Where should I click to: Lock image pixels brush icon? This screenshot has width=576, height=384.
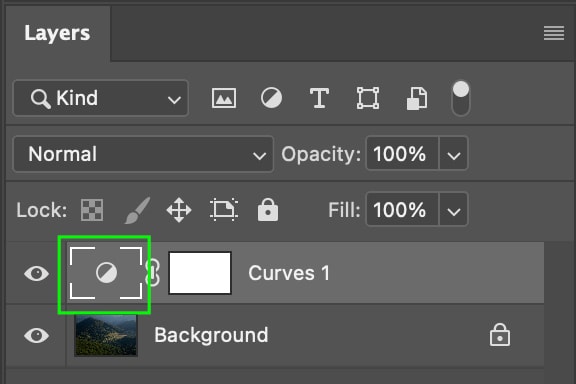point(137,210)
